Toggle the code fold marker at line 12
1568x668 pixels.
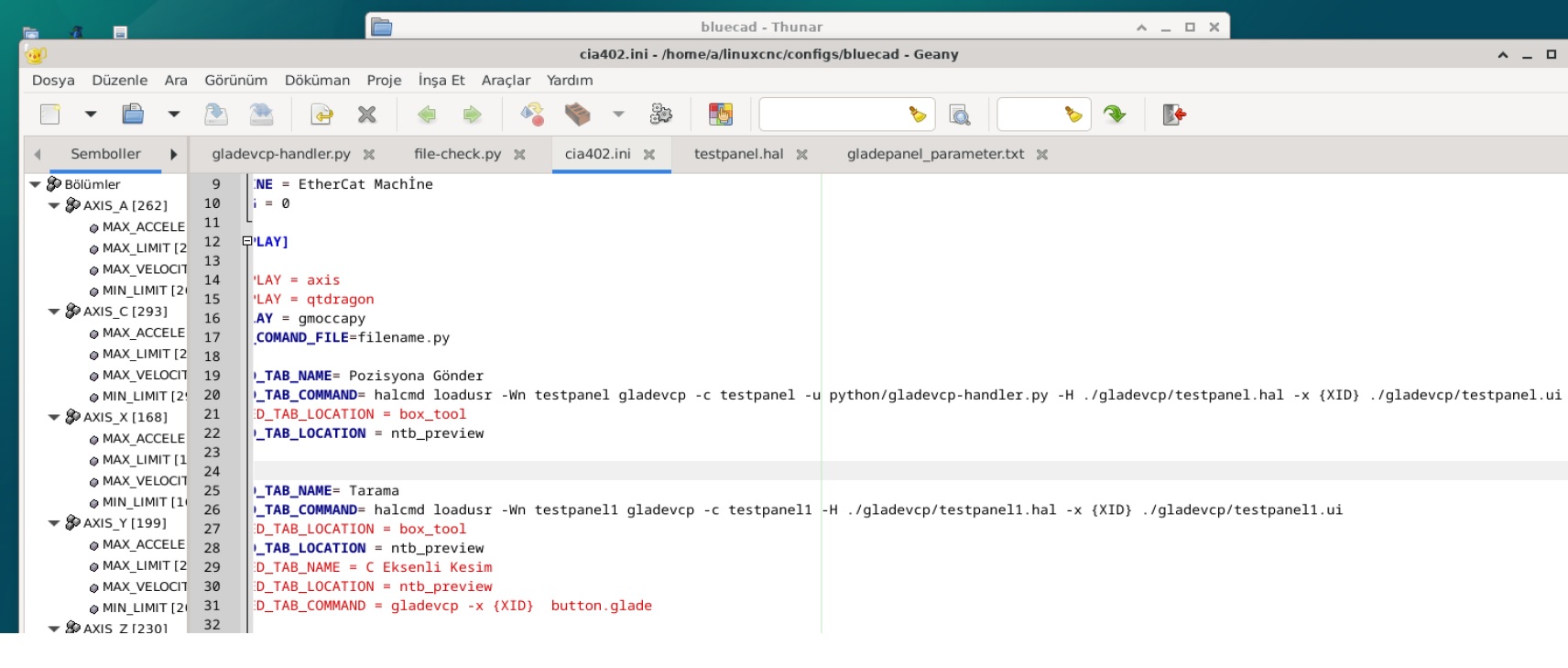246,241
